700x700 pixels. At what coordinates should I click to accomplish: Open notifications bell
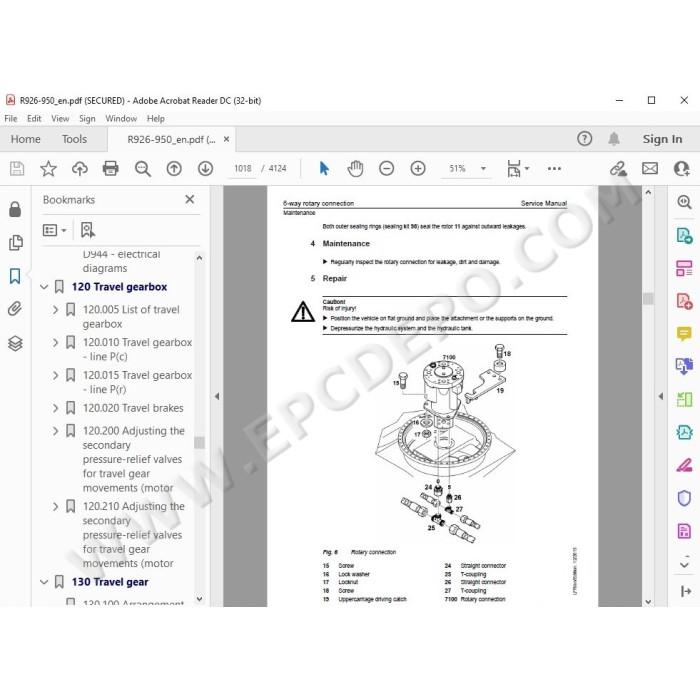[x=614, y=139]
